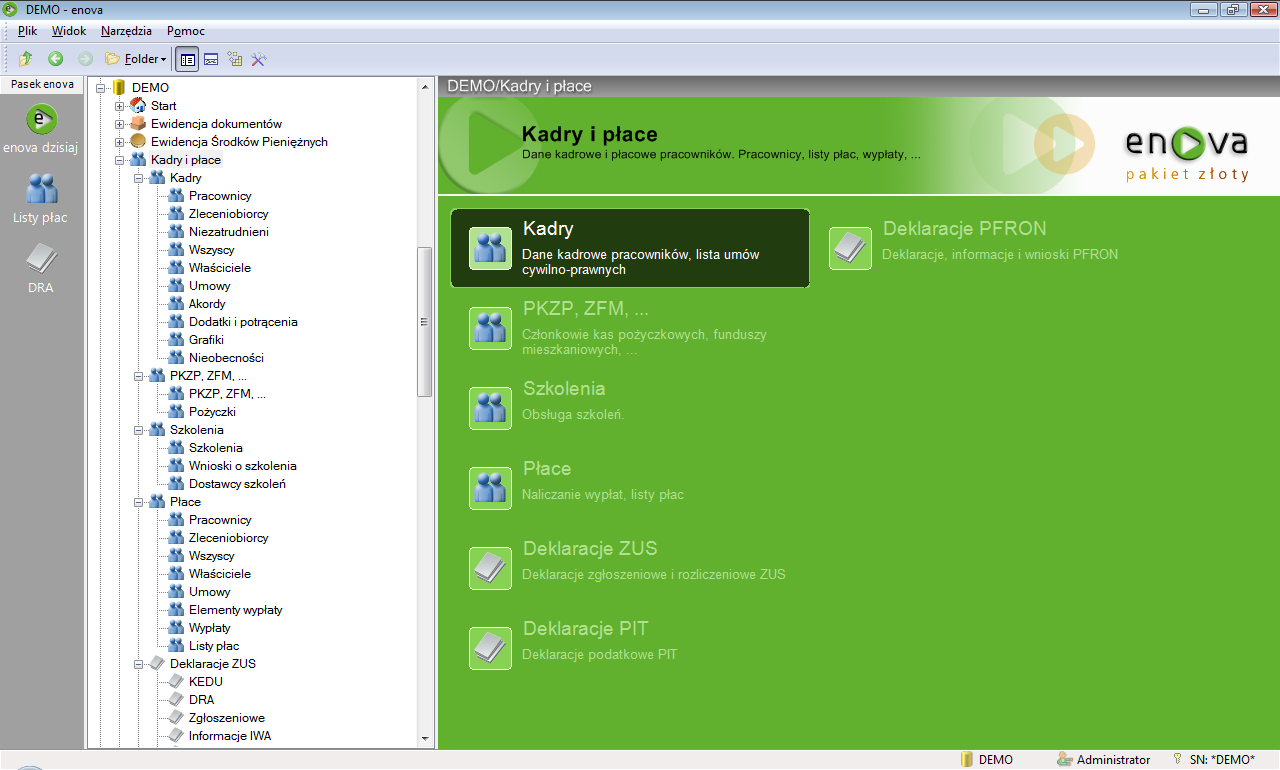Open the Deklaracje ZUS tile title link

[x=590, y=549]
